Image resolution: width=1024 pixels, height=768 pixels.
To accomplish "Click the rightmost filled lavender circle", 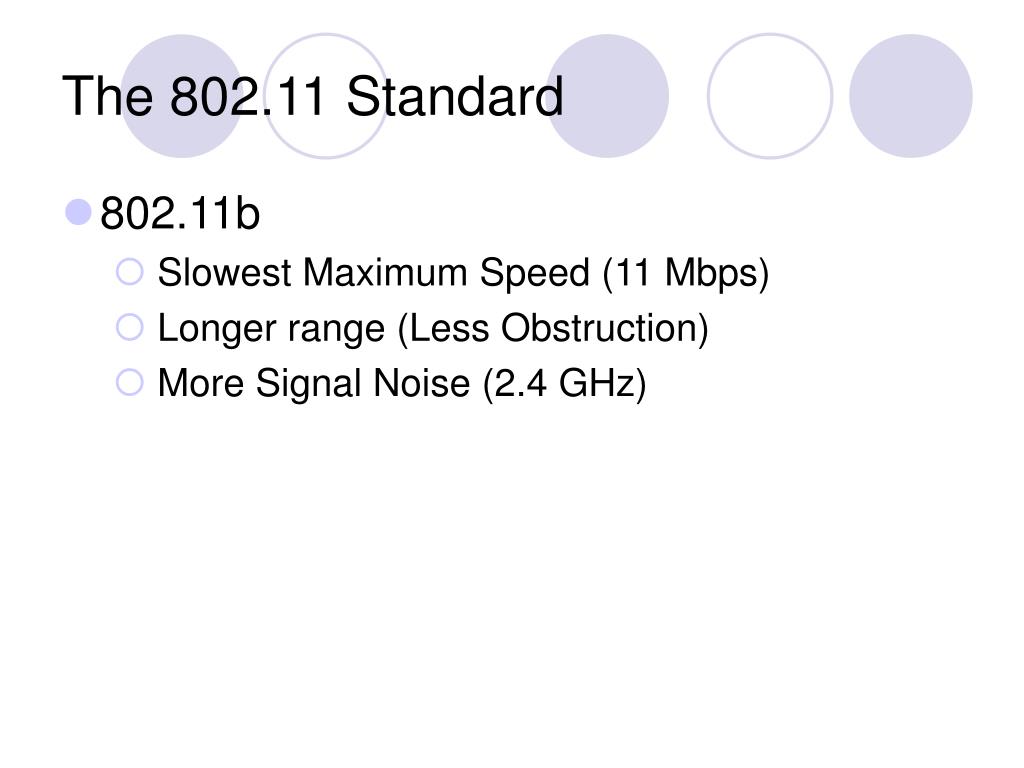I will [x=910, y=96].
